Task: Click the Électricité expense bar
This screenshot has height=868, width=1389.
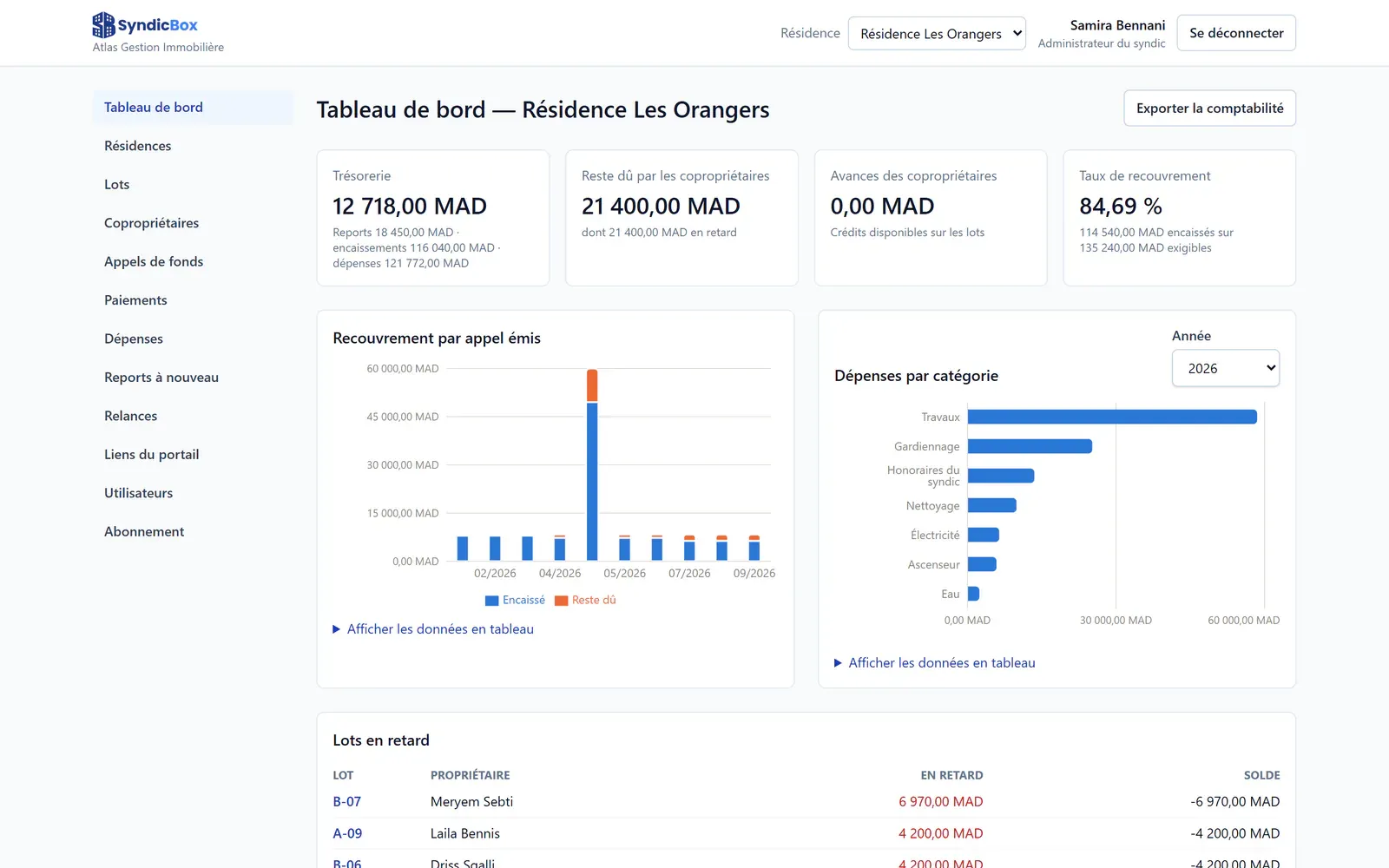Action: 984,535
